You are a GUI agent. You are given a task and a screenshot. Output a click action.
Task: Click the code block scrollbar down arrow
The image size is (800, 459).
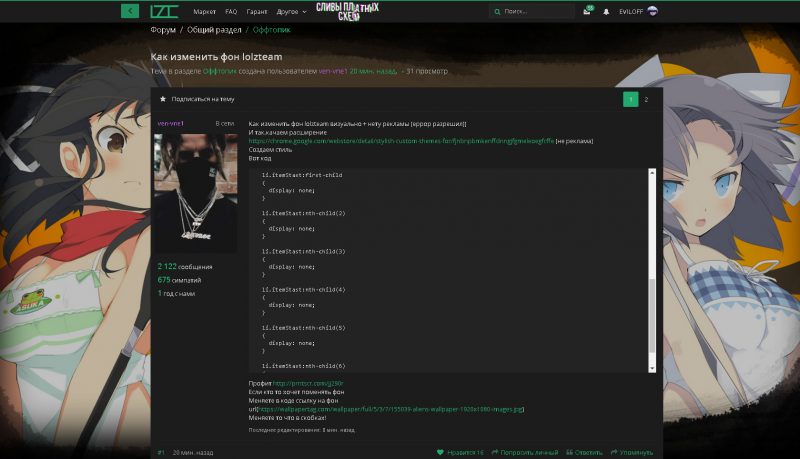coord(652,368)
